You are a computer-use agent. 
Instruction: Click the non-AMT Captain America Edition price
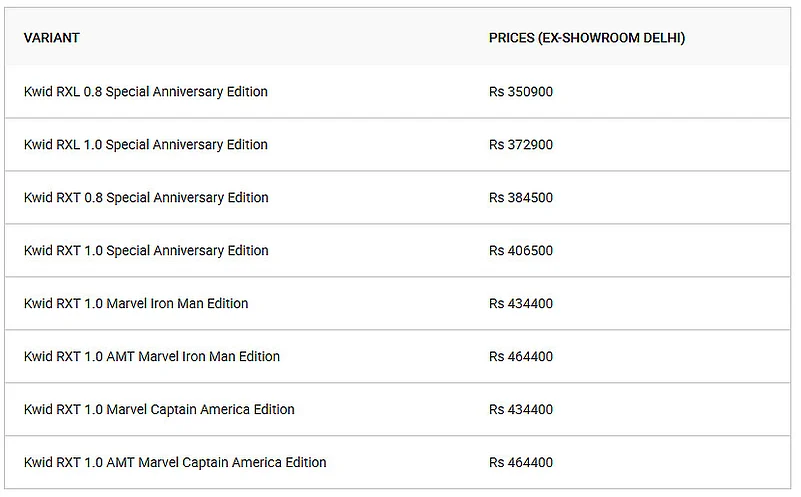coord(521,409)
